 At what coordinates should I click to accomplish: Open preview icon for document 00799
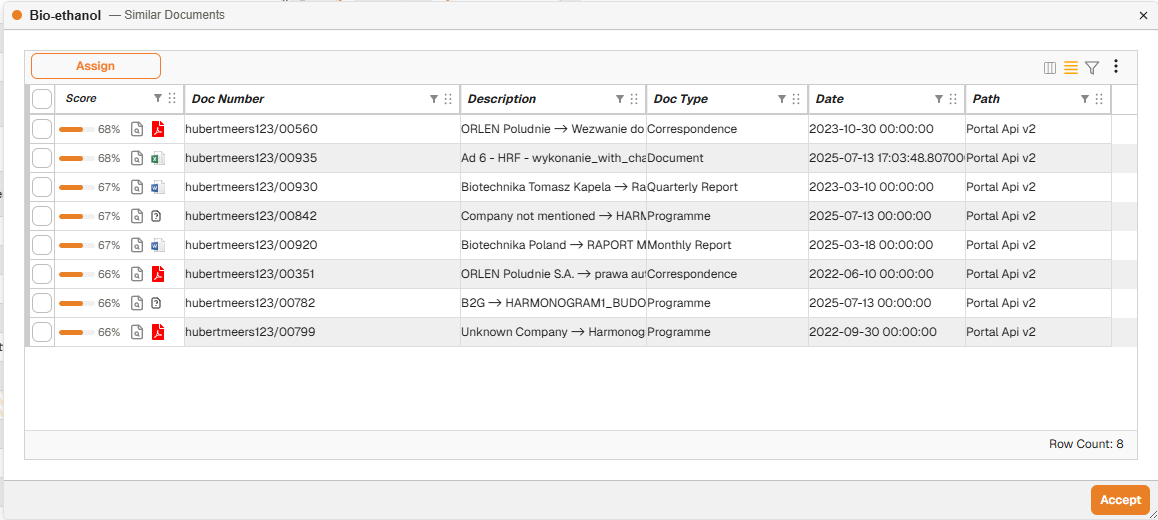[136, 332]
